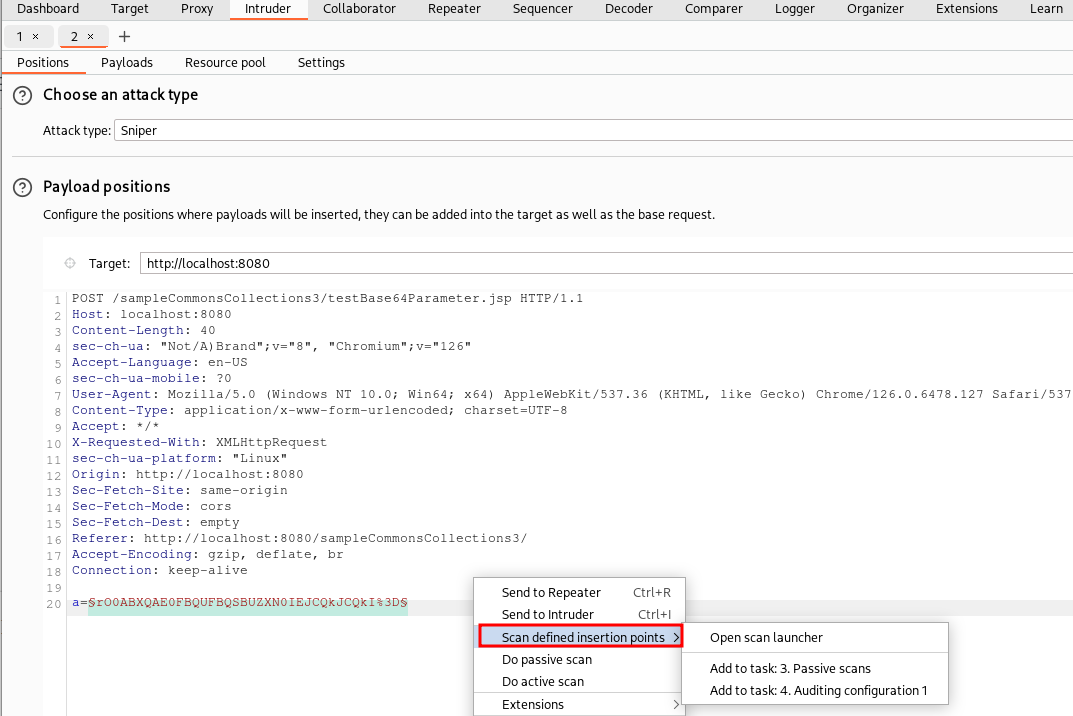This screenshot has height=716, width=1073.
Task: Click help icon beside Payload positions
Action: [x=22, y=188]
